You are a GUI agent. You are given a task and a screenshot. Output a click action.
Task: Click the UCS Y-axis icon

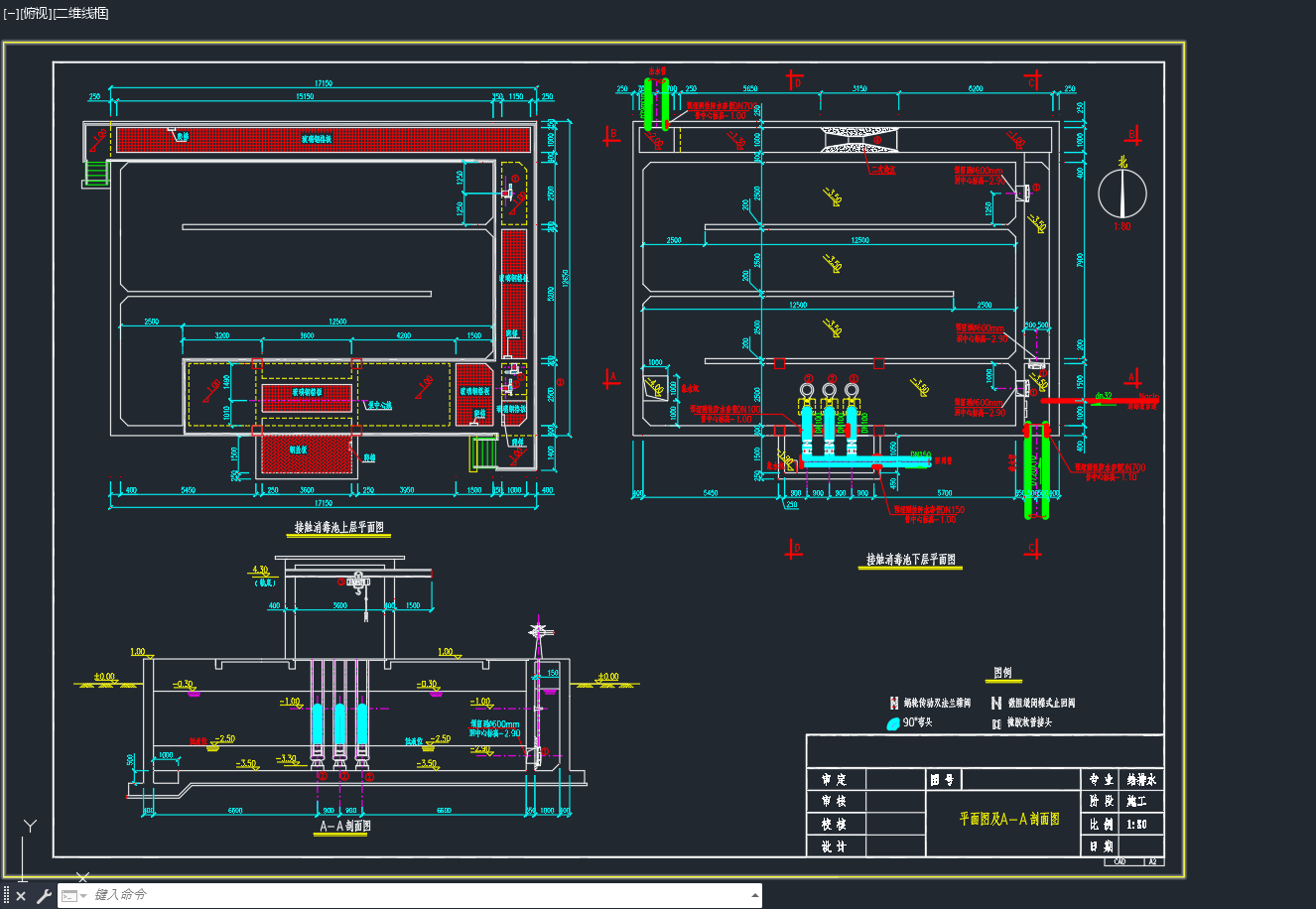[x=30, y=826]
